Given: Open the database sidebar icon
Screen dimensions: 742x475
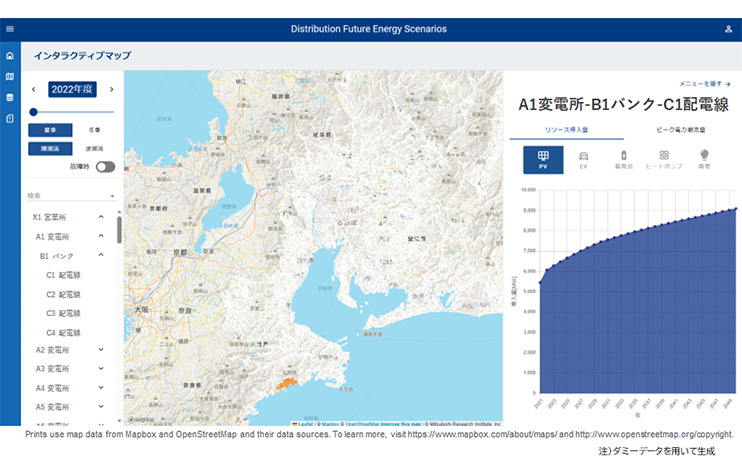Looking at the screenshot, I should (10, 97).
